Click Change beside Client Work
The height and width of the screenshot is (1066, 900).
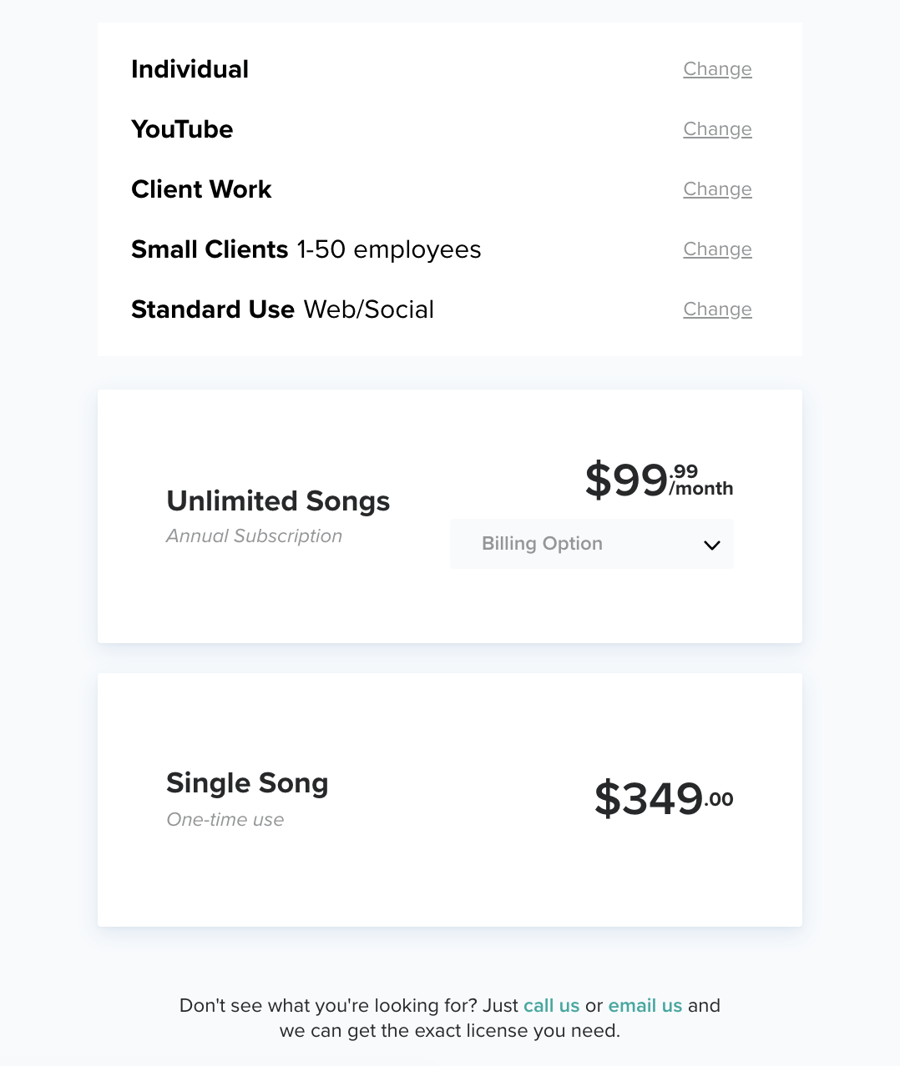[717, 189]
